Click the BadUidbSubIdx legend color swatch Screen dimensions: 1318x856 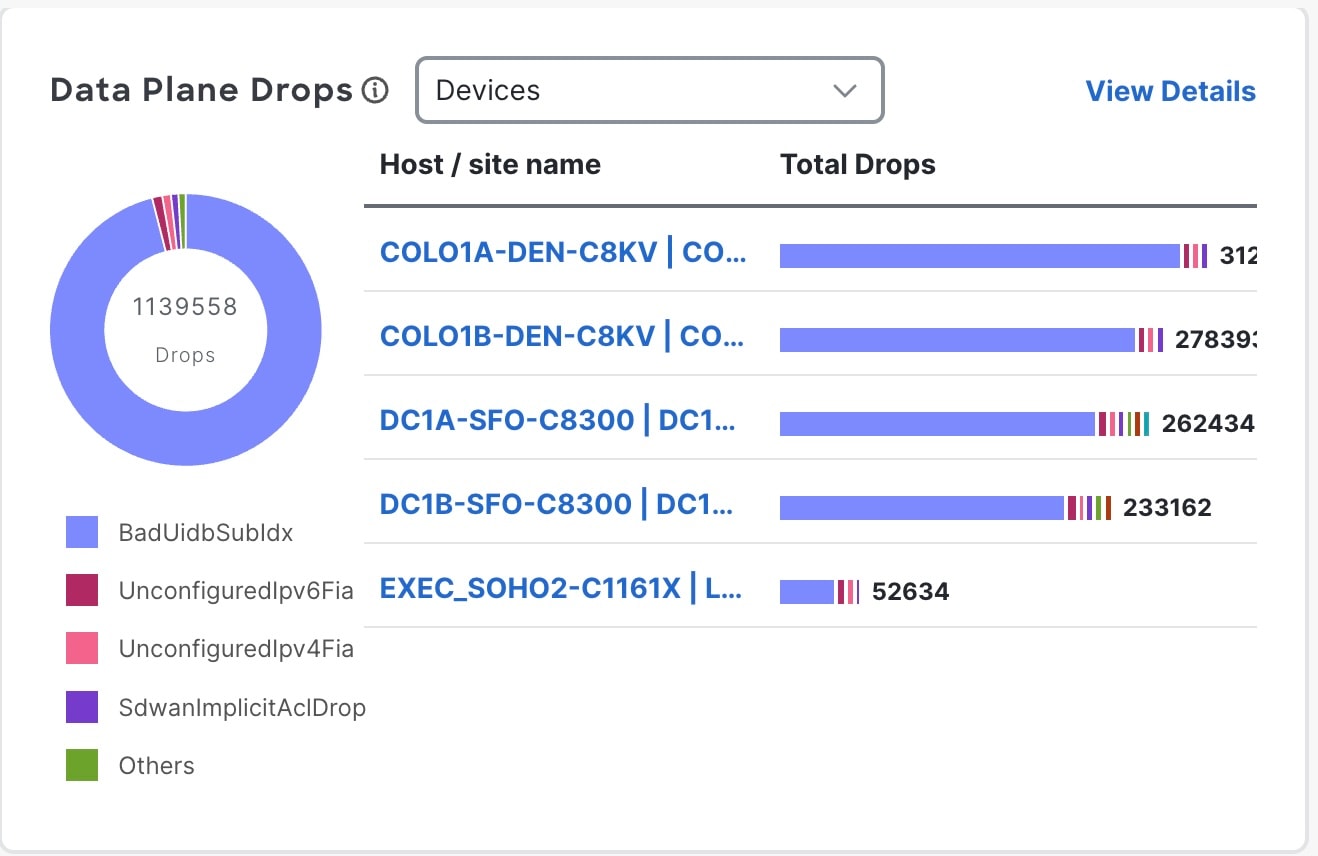(82, 532)
